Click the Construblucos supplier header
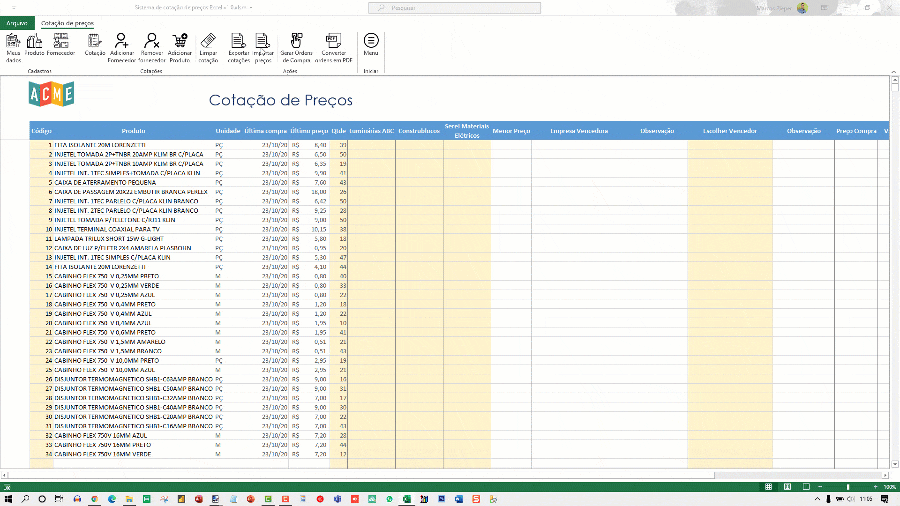The height and width of the screenshot is (506, 900). click(419, 131)
